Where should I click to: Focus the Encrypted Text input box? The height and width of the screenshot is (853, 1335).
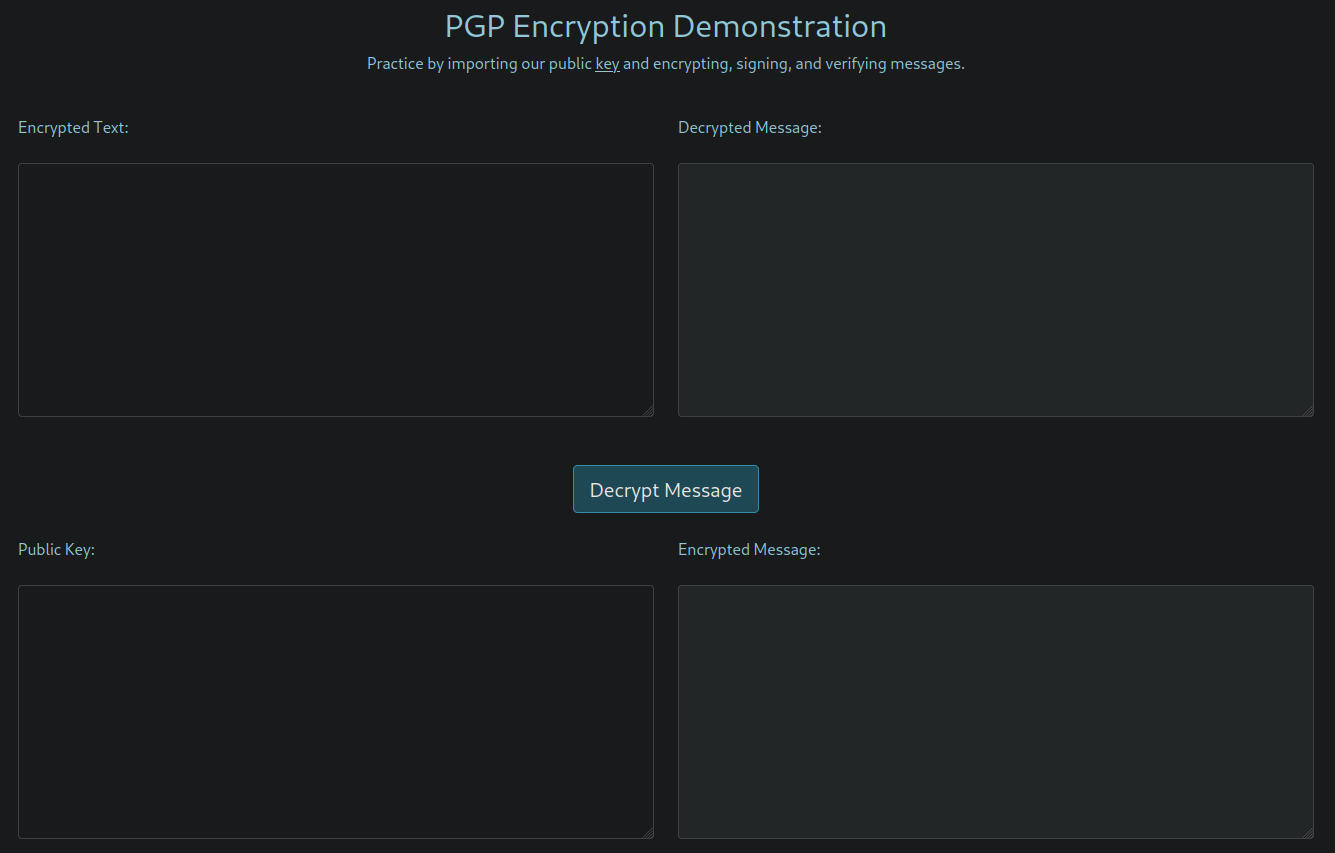click(335, 290)
